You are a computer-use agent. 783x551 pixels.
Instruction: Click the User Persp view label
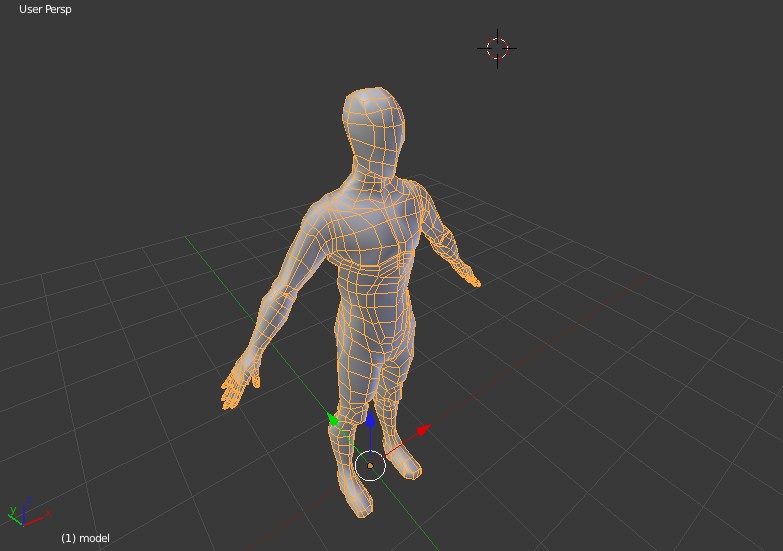click(45, 9)
